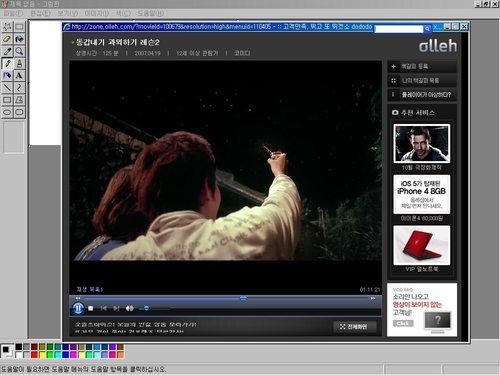Image resolution: width=500 pixels, height=375 pixels.
Task: Pick the black swatch in the palette
Action: click(x=19, y=347)
